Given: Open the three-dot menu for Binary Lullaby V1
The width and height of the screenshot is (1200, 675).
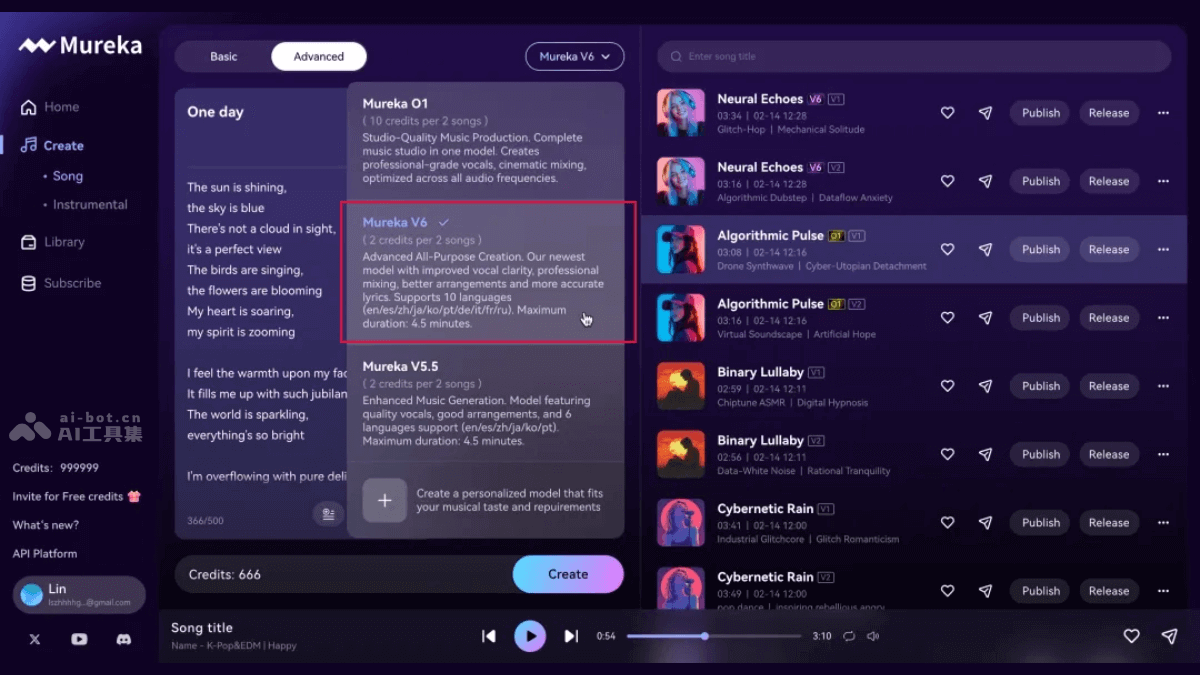Looking at the screenshot, I should (1163, 386).
